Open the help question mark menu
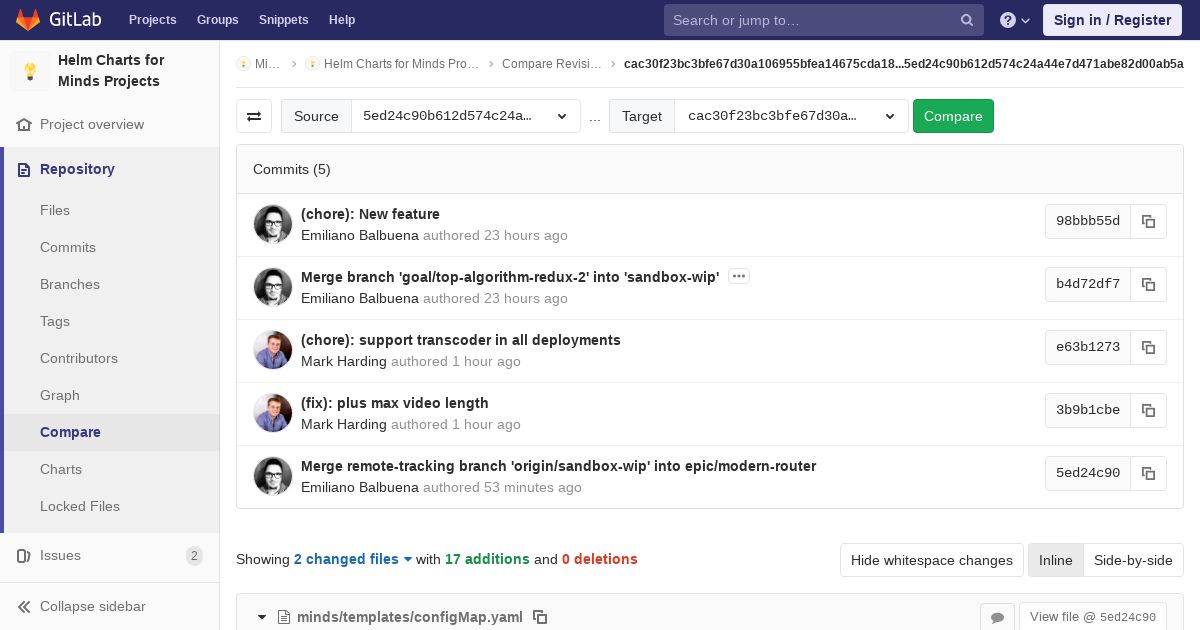This screenshot has width=1200, height=630. coord(1015,20)
